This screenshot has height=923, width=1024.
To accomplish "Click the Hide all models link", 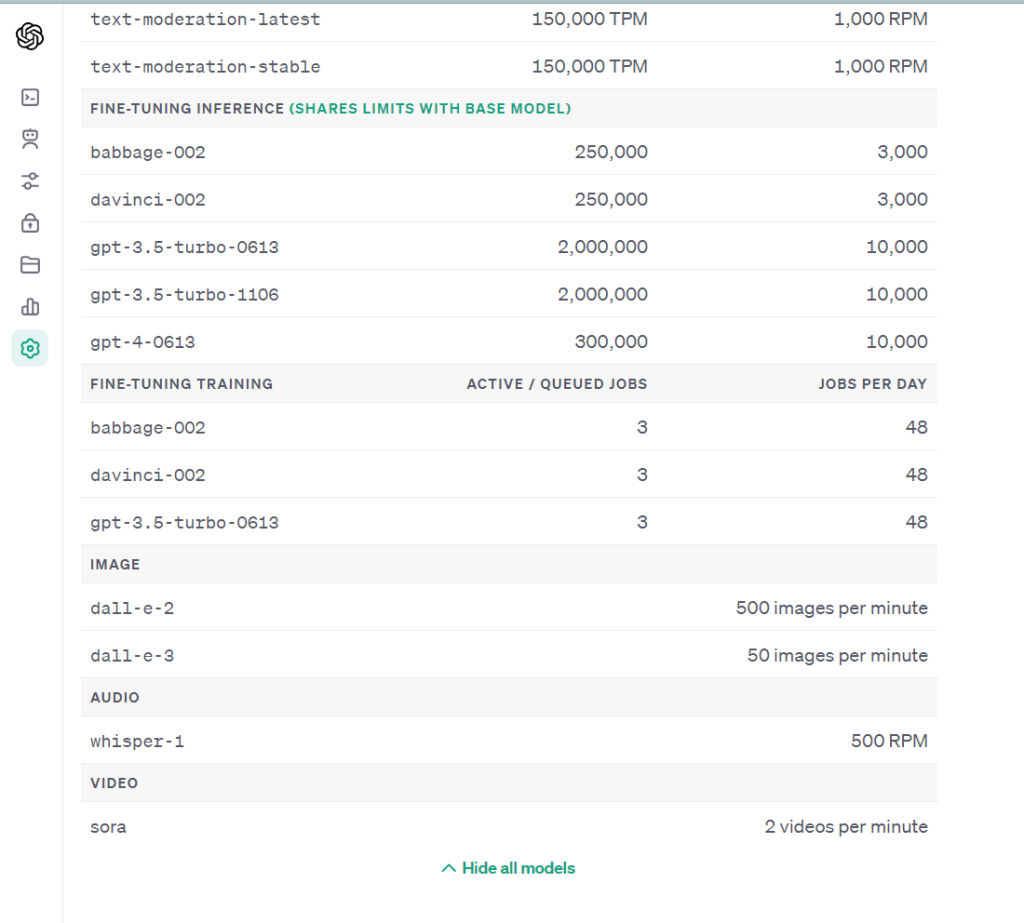I will [x=518, y=868].
